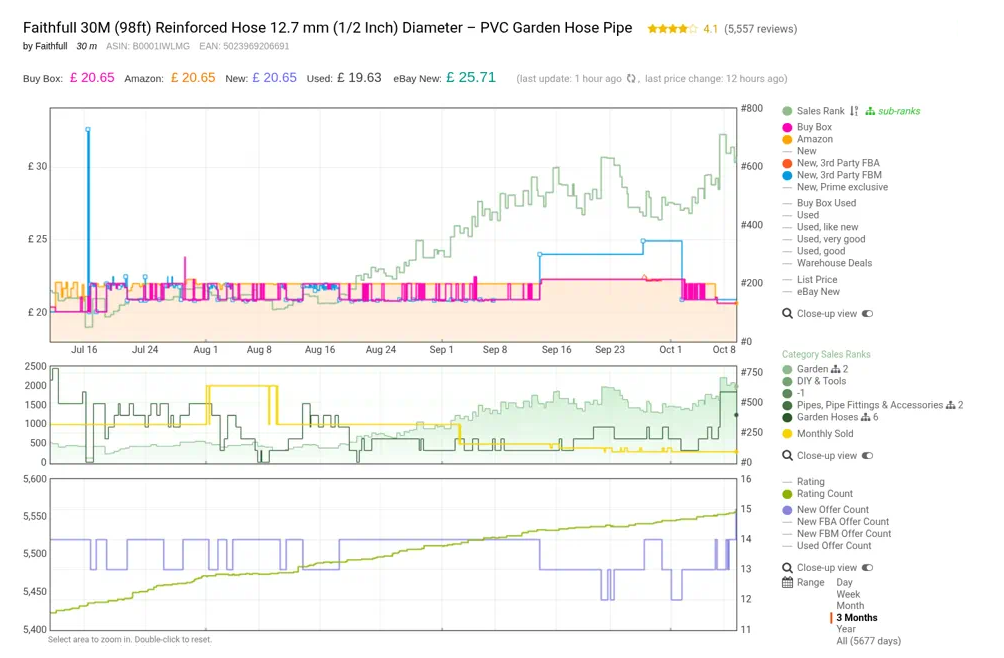The height and width of the screenshot is (658, 1004).
Task: Switch offer chart Close-up view toggle
Action: (x=868, y=568)
